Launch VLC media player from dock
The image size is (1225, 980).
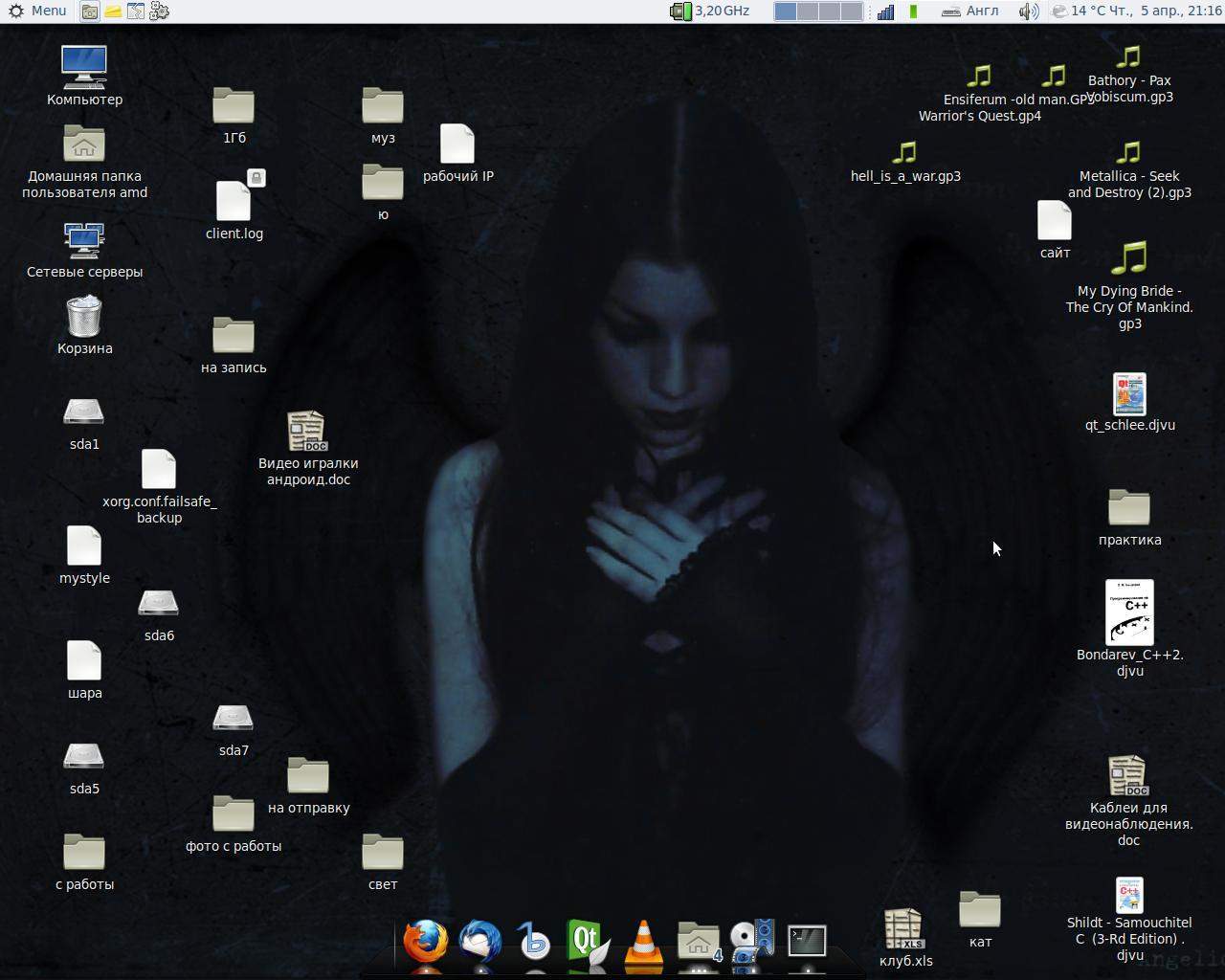(x=643, y=941)
